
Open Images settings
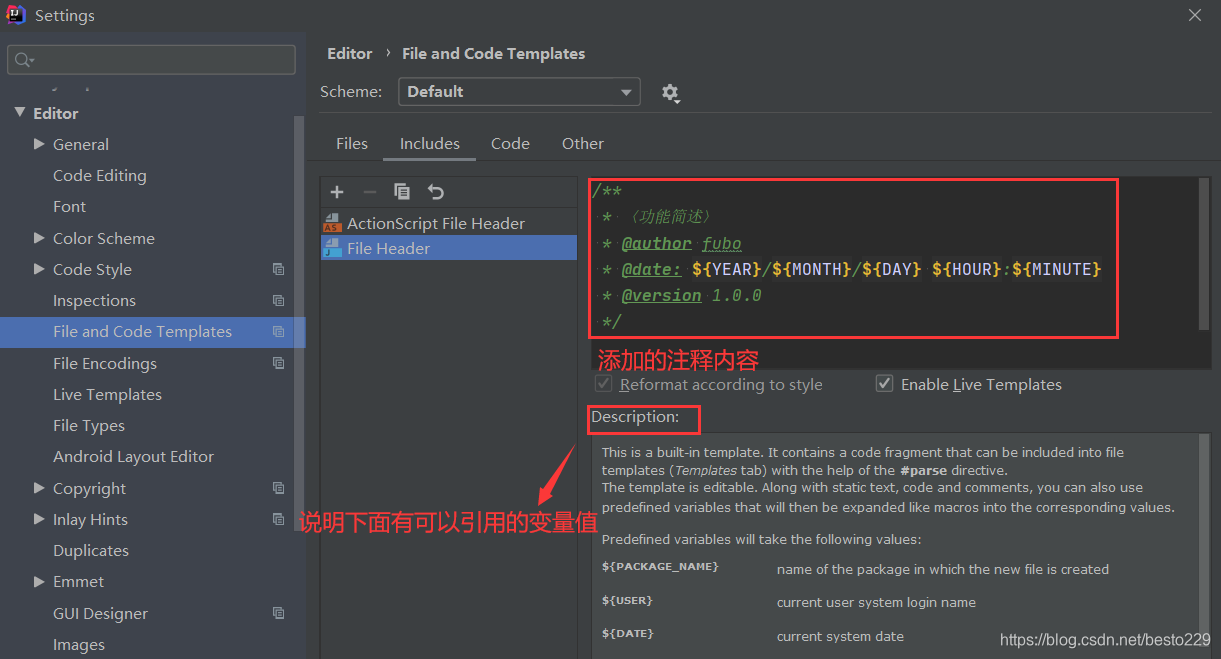pos(79,644)
